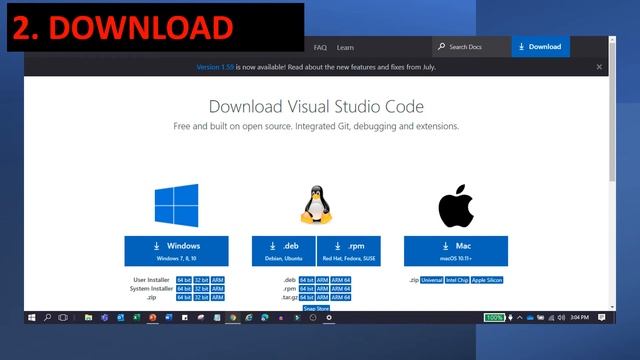Click the microphone tray icon
Image resolution: width=640 pixels, height=360 pixels.
(511, 318)
